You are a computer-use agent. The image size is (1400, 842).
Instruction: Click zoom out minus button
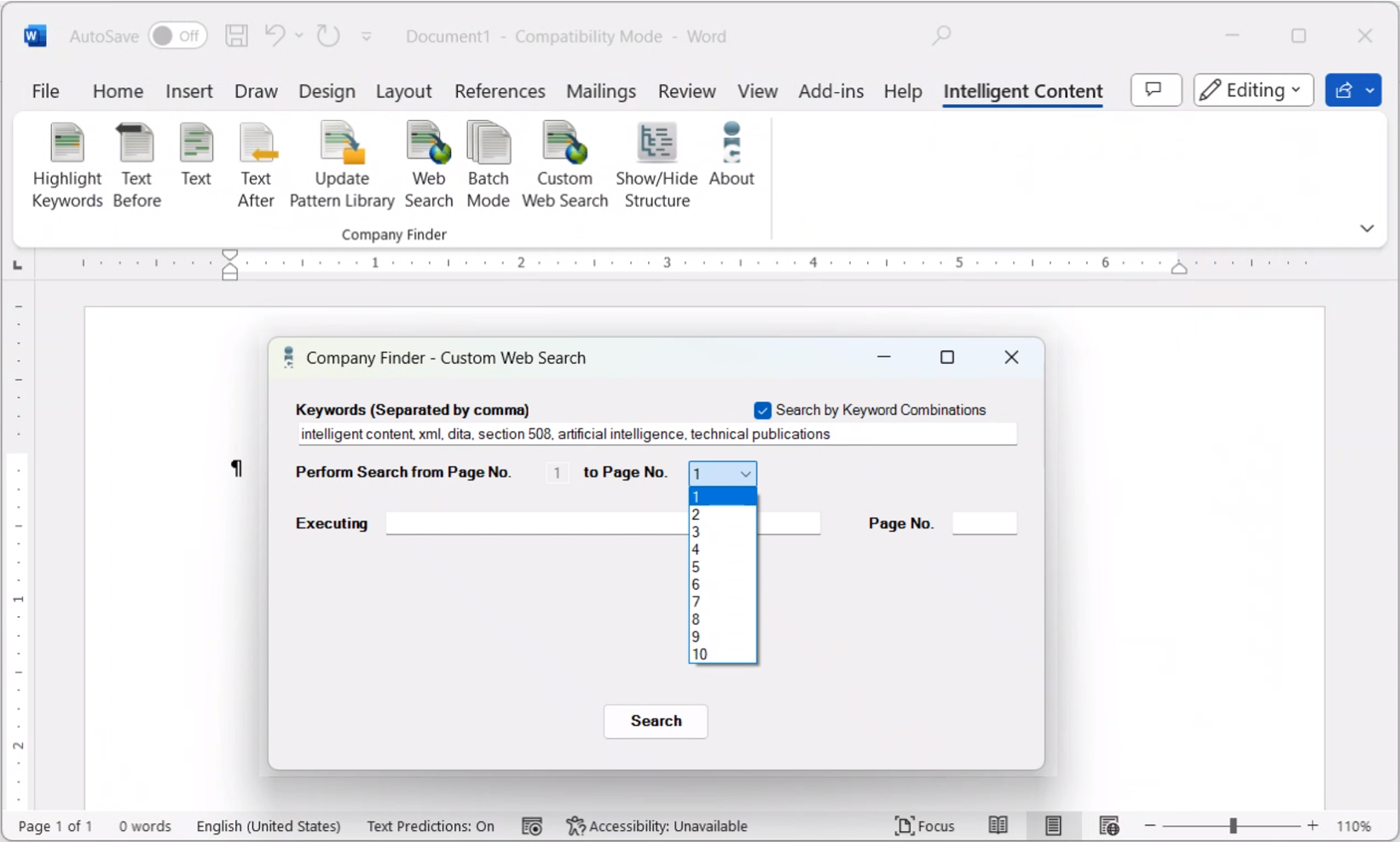point(1150,826)
